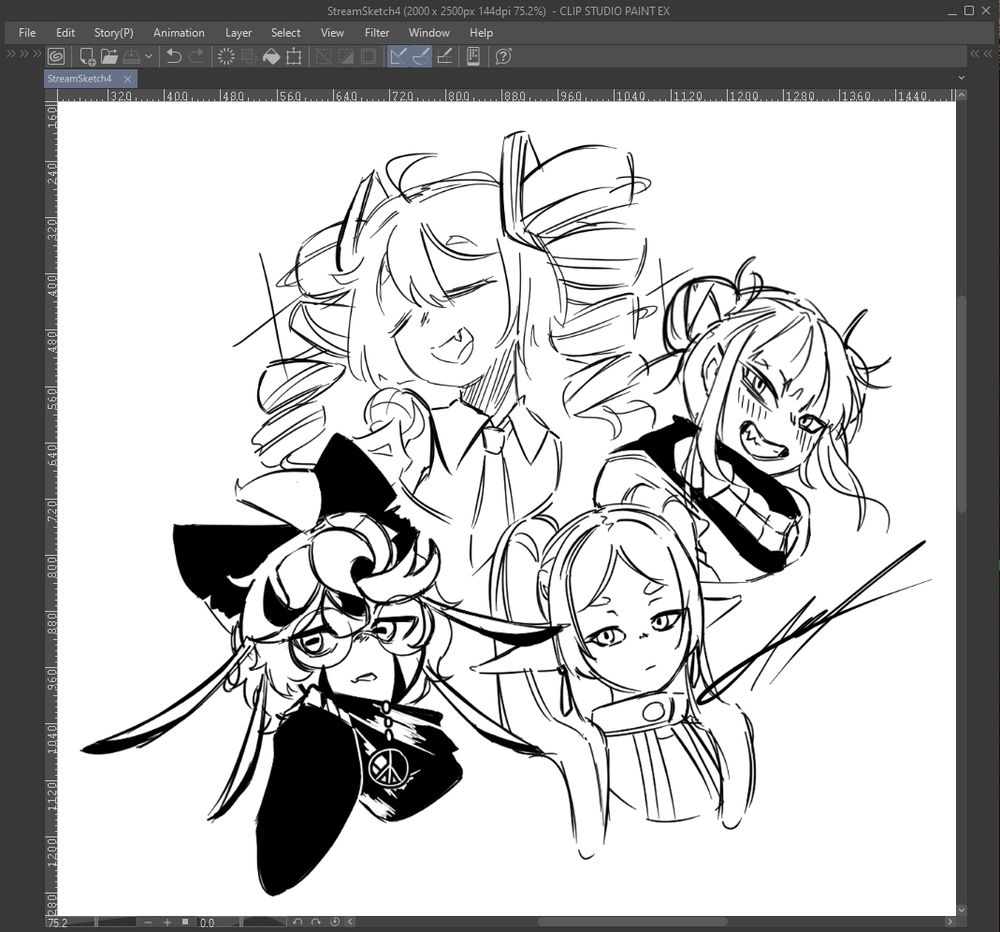
Task: Click the smartphone/tablet connect icon
Action: pyautogui.click(x=473, y=57)
